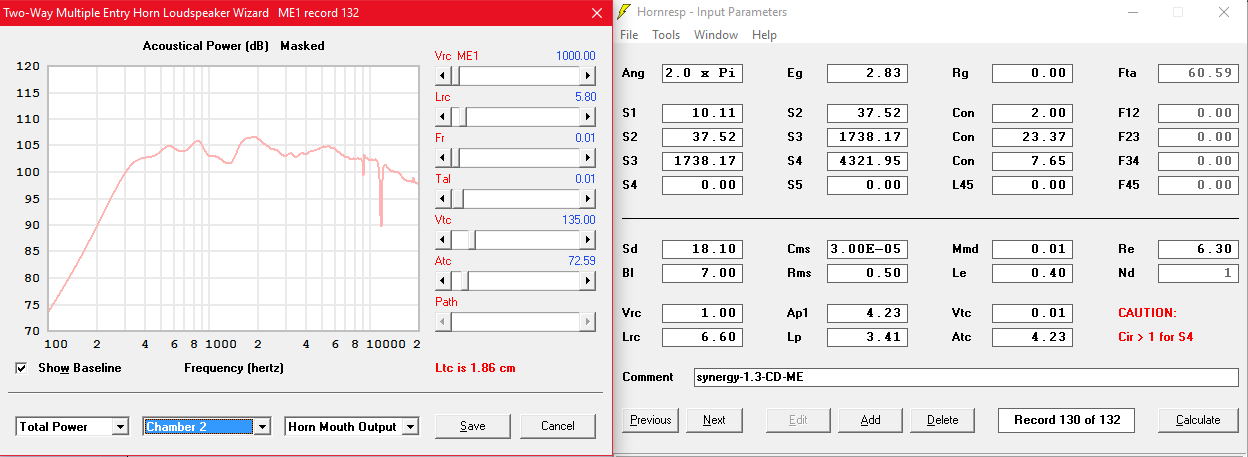
Task: Click the Next record button
Action: click(x=714, y=420)
